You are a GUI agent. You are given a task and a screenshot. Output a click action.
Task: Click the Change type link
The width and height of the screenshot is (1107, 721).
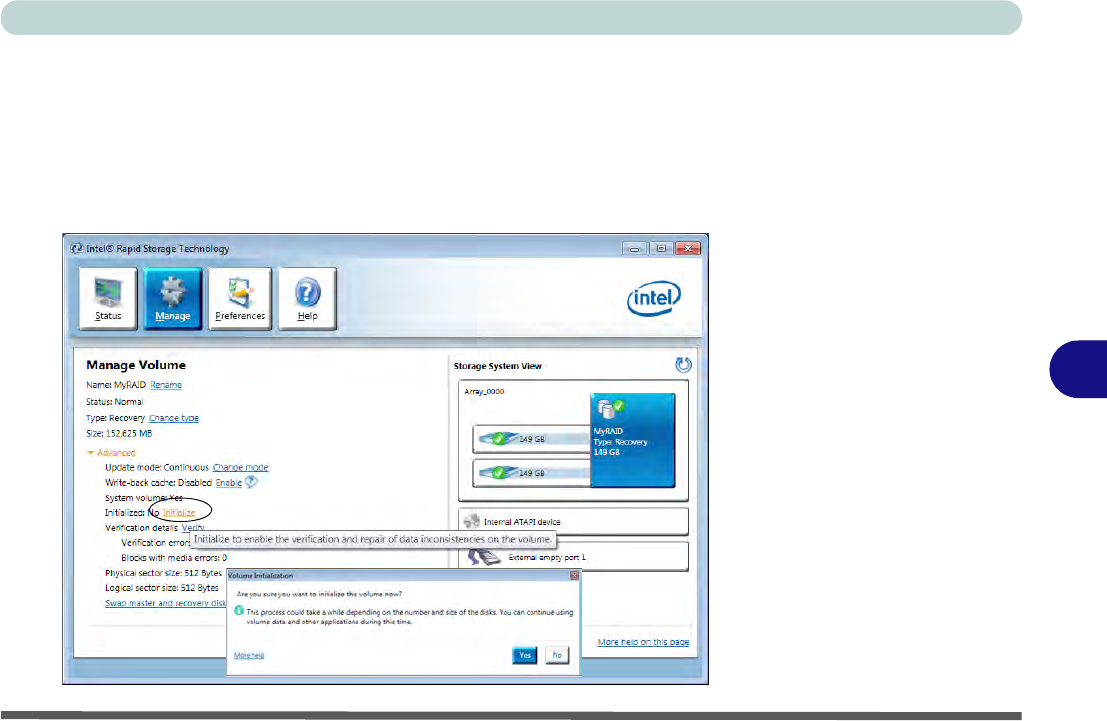[174, 418]
